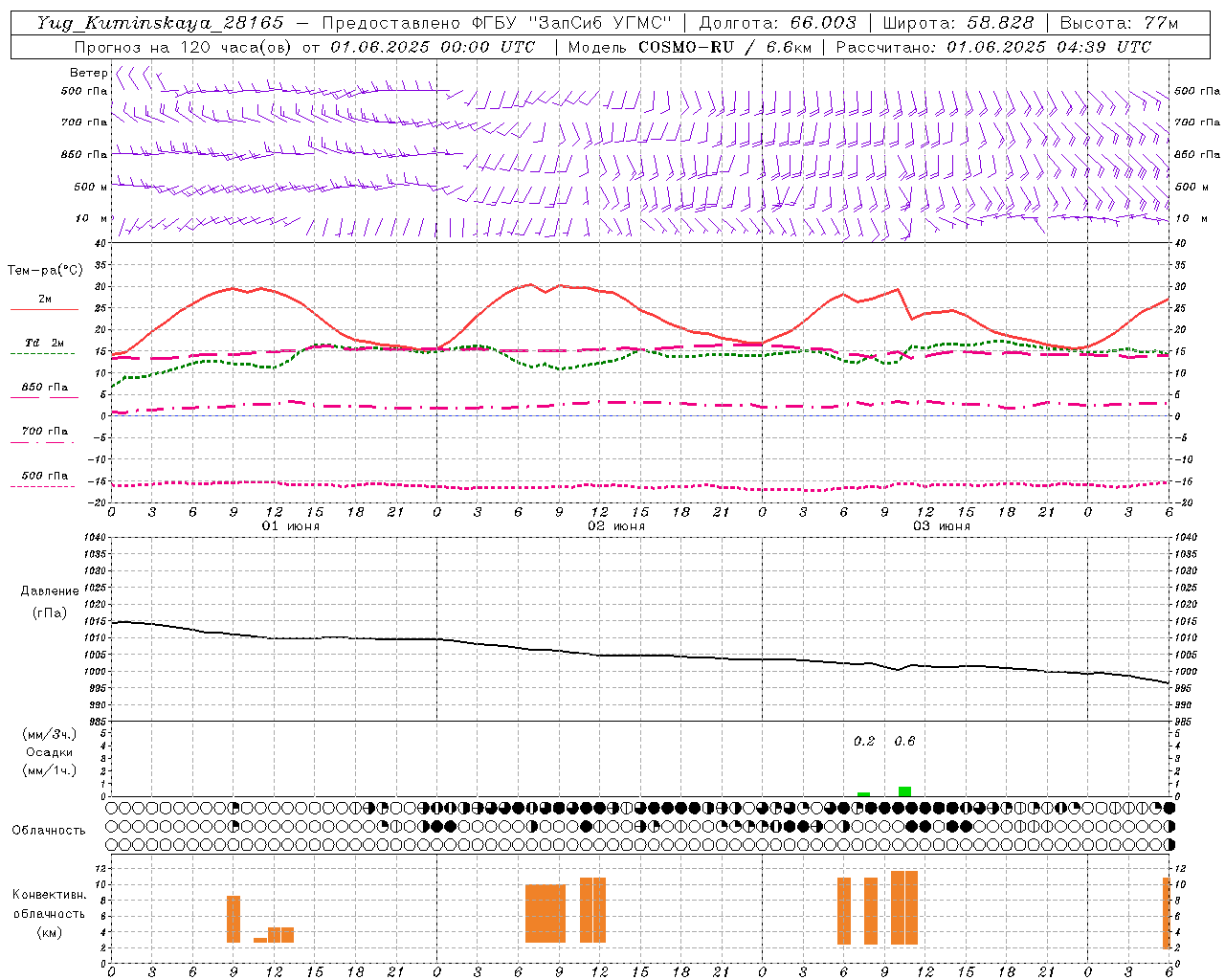Click the "01 июня" date label
1225x980 pixels.
291,526
